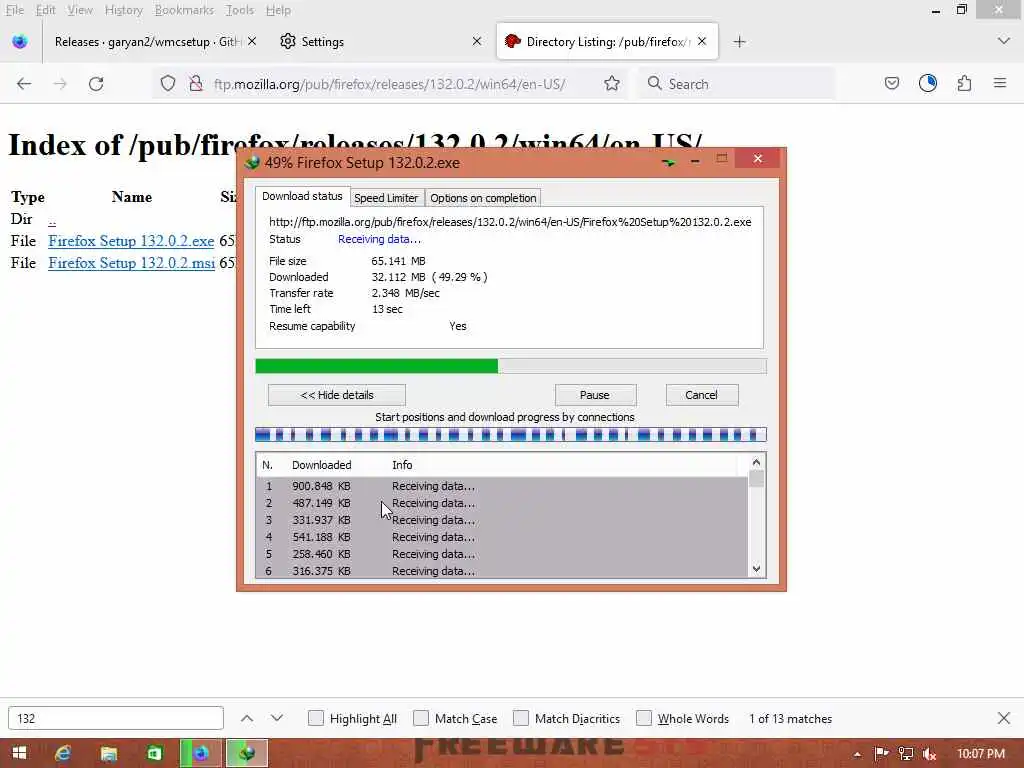Open the View menu

pyautogui.click(x=80, y=10)
